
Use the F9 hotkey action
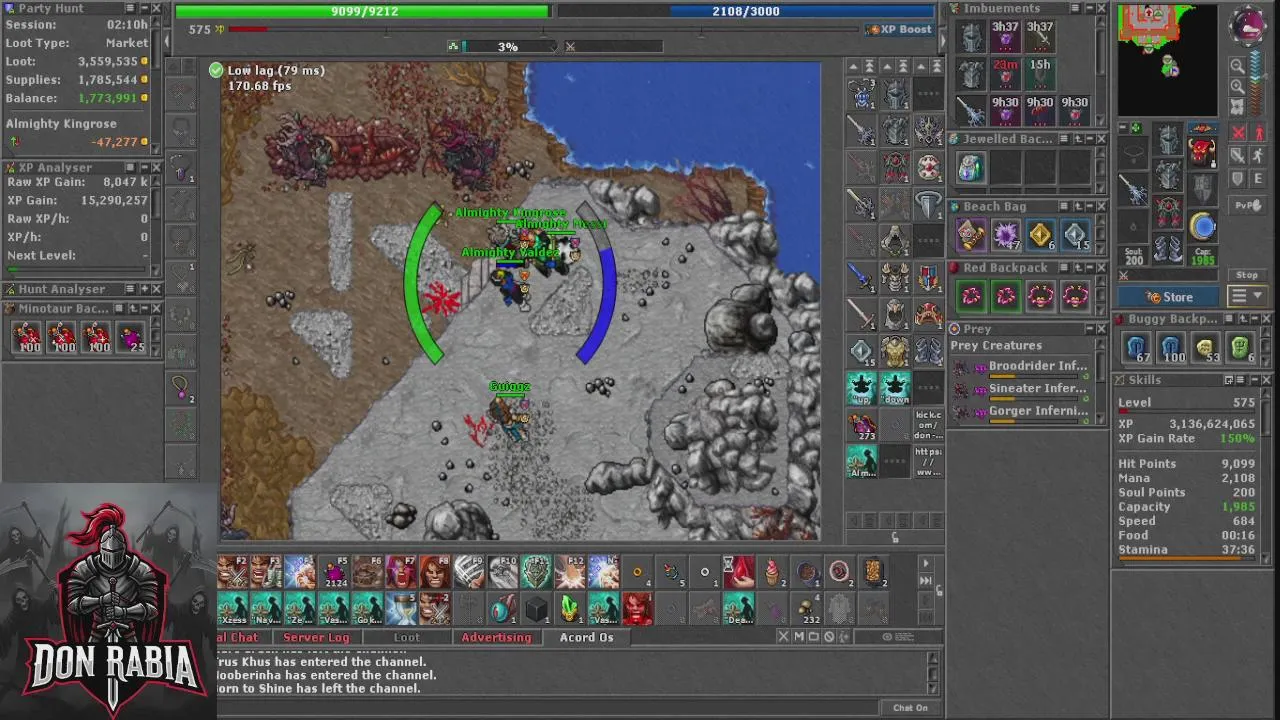pos(469,572)
